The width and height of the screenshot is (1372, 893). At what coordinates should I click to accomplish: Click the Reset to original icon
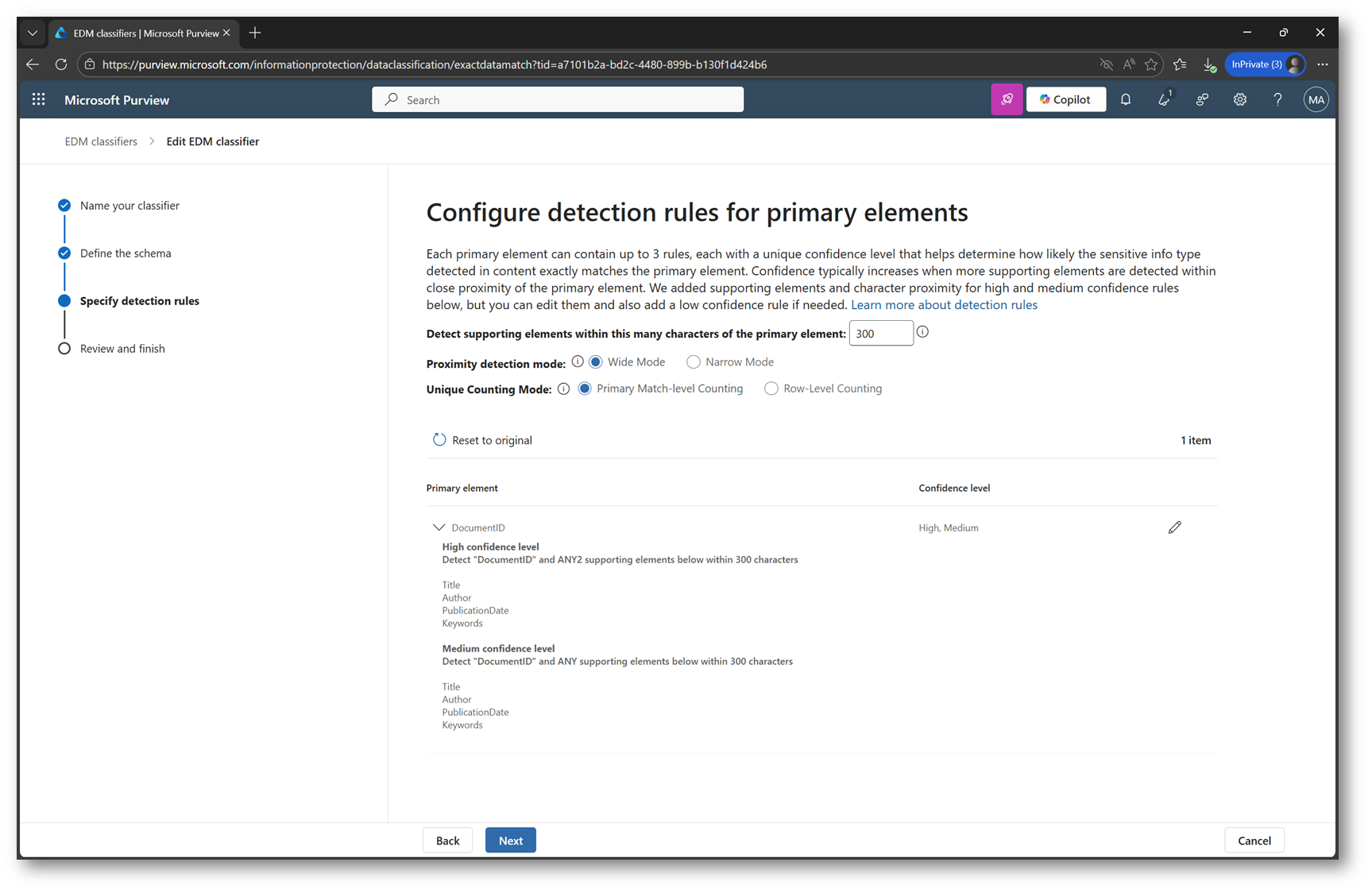coord(439,440)
